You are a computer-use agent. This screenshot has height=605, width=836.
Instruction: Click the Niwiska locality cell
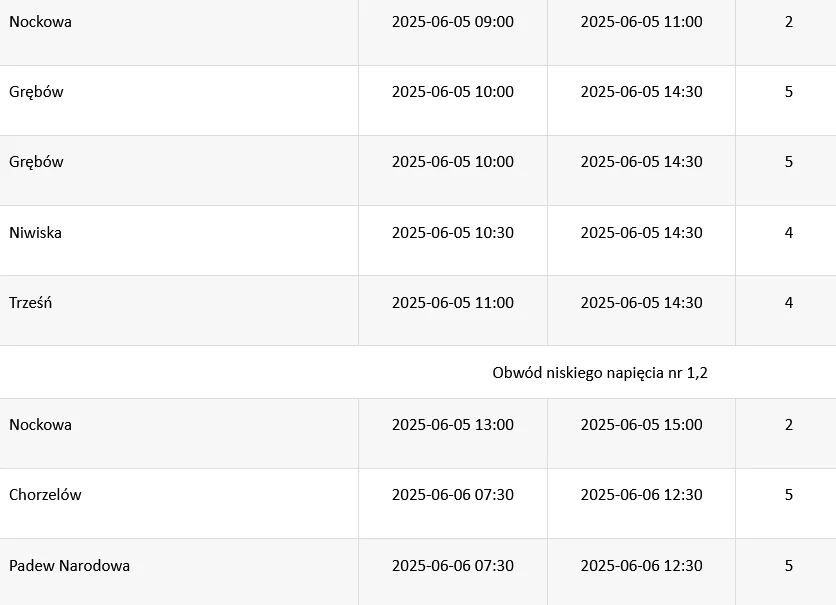coord(36,233)
